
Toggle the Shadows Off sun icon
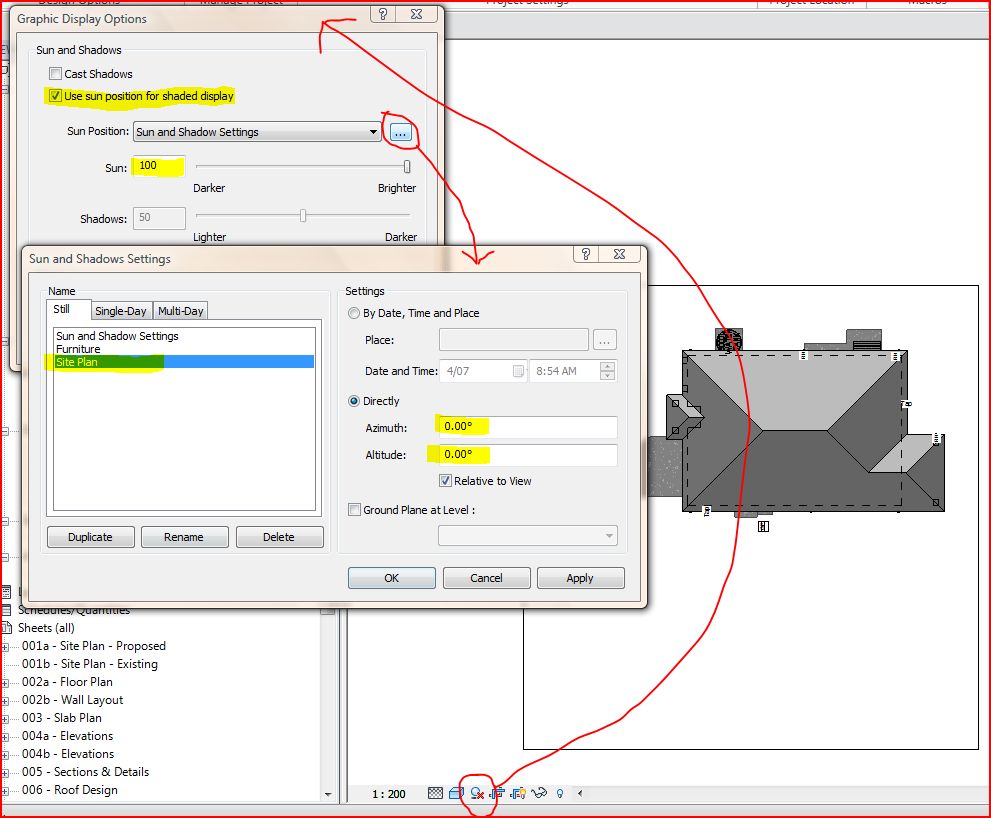tap(477, 793)
